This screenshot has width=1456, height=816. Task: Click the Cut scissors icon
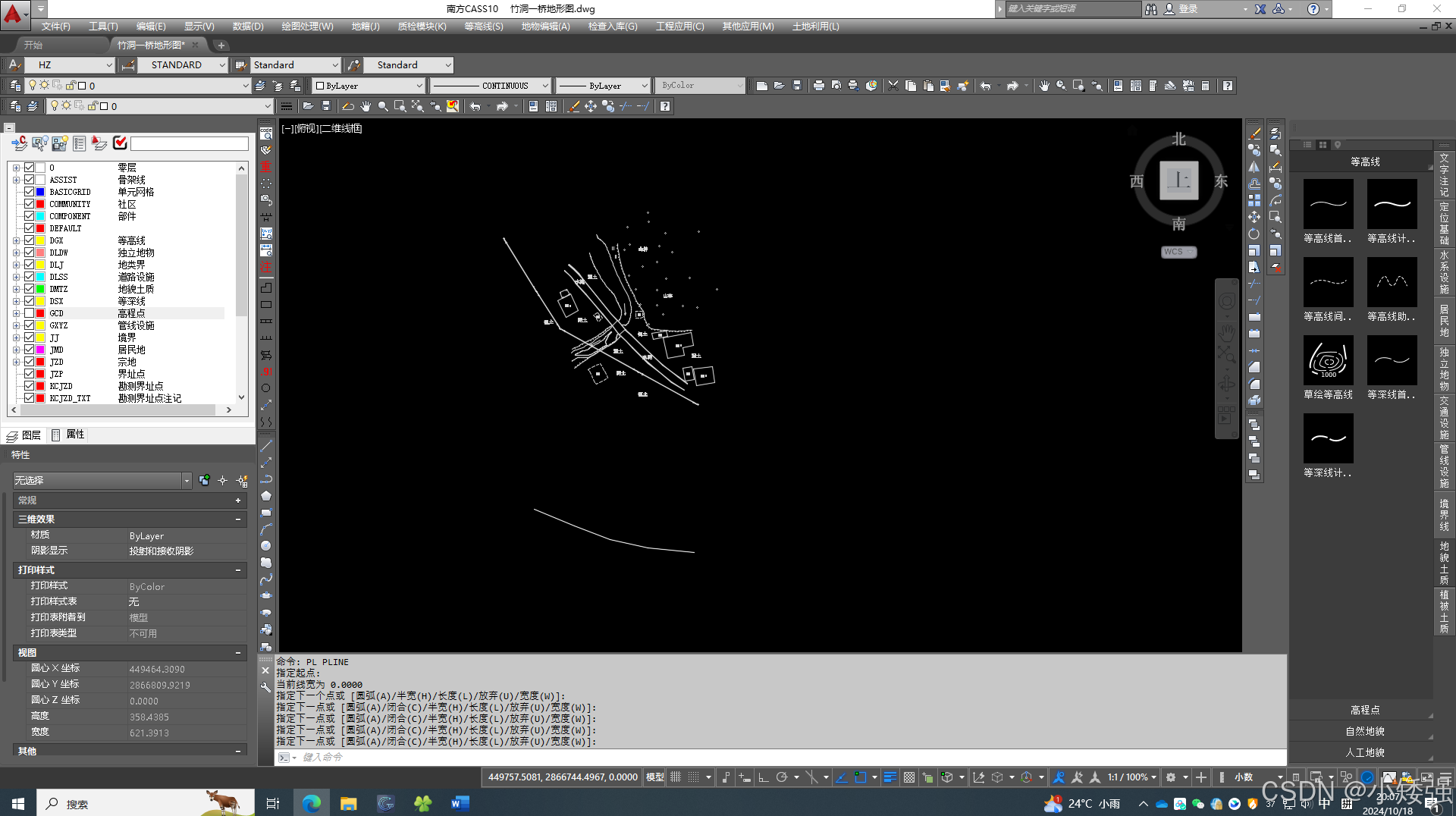pyautogui.click(x=893, y=86)
